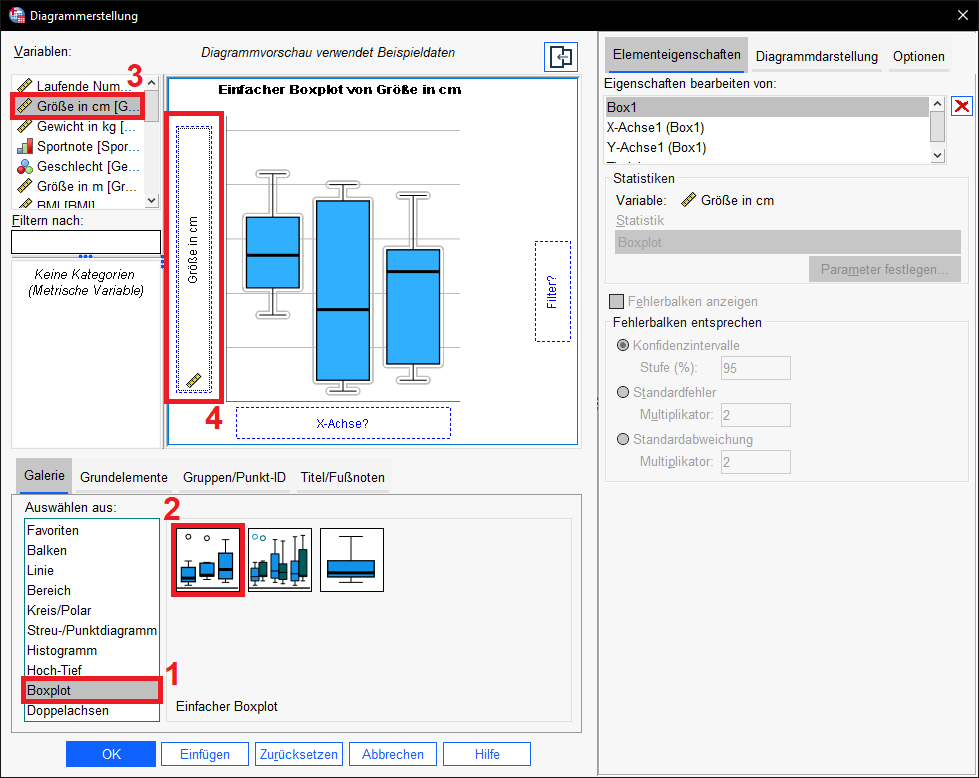Select Y-Achse1 (Box1) in properties list

767,147
